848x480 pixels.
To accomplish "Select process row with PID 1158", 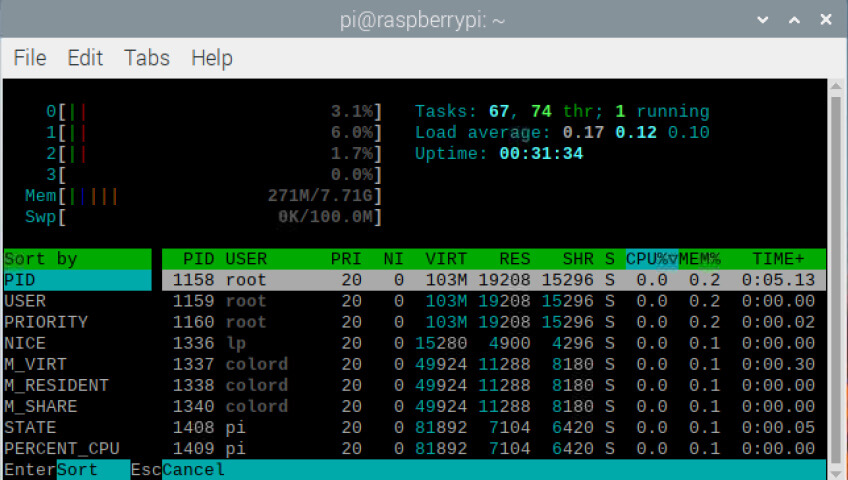I will click(x=494, y=280).
